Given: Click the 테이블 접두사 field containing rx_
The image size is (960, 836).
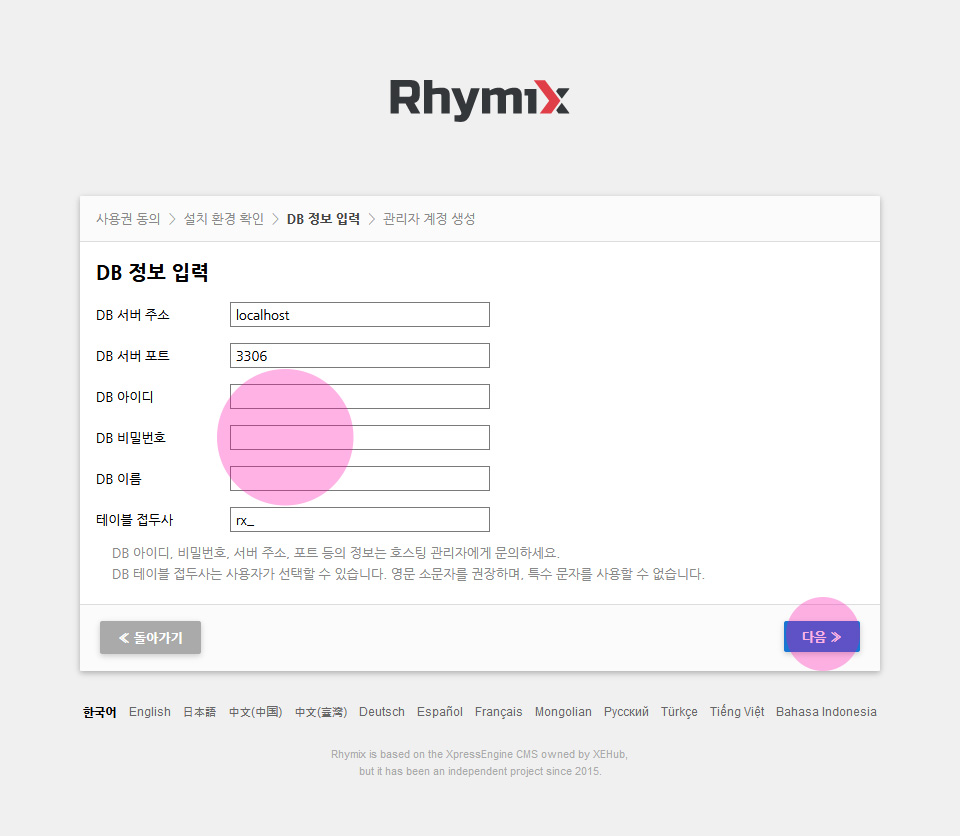Looking at the screenshot, I should tap(359, 520).
